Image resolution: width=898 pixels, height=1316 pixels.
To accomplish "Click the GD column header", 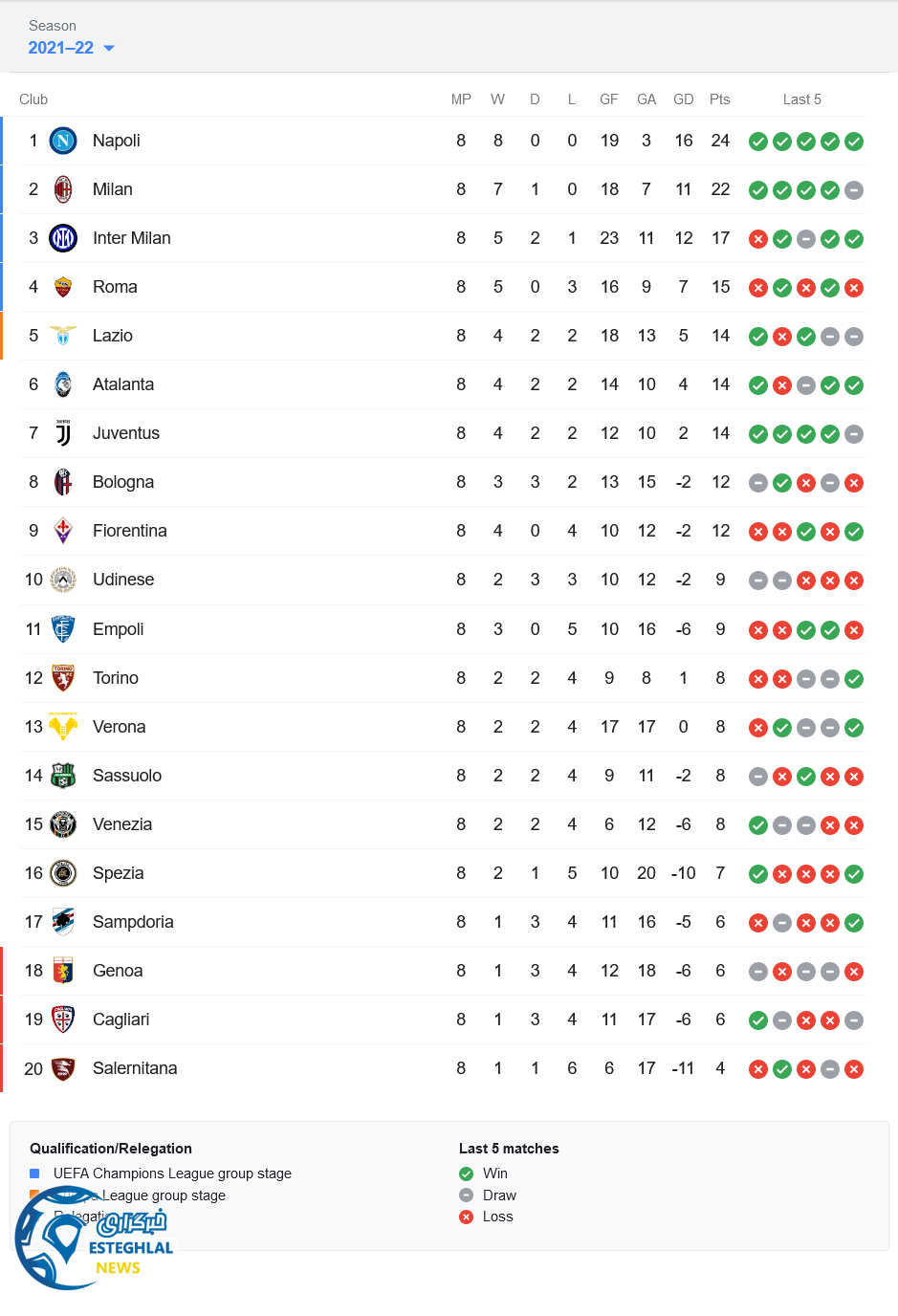I will (x=684, y=99).
